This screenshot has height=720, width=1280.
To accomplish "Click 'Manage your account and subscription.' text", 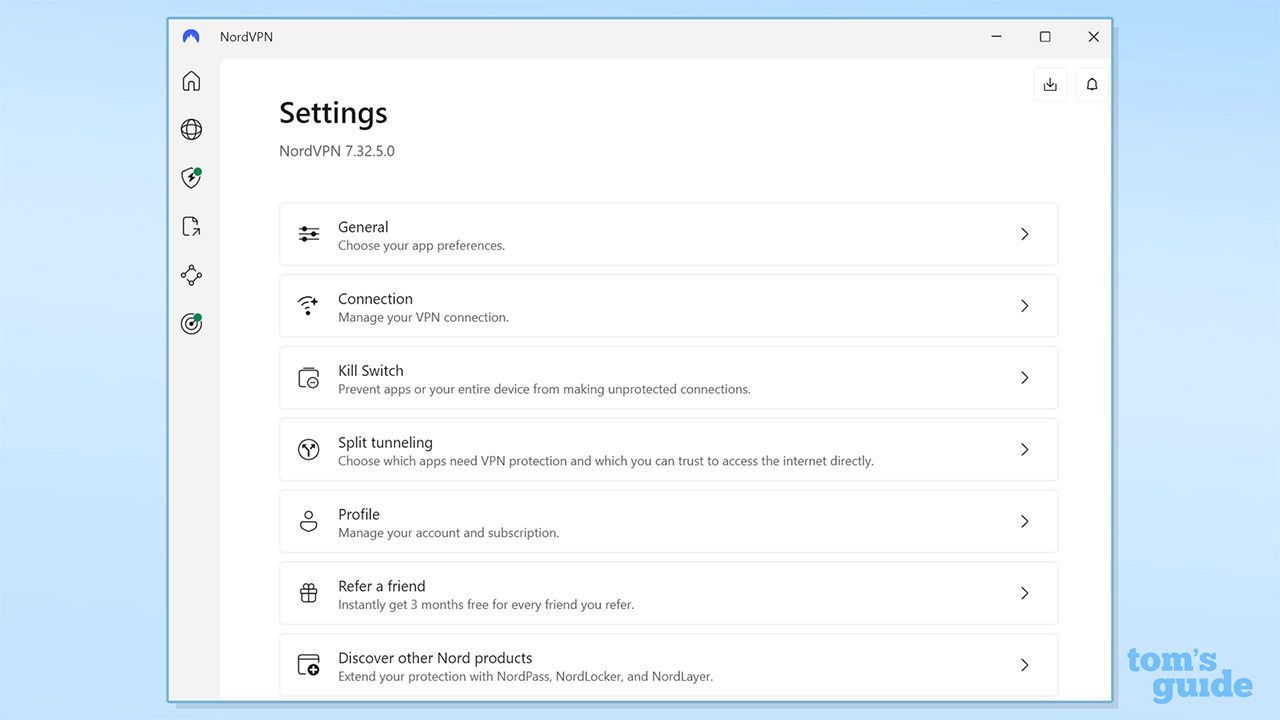I will coord(448,533).
